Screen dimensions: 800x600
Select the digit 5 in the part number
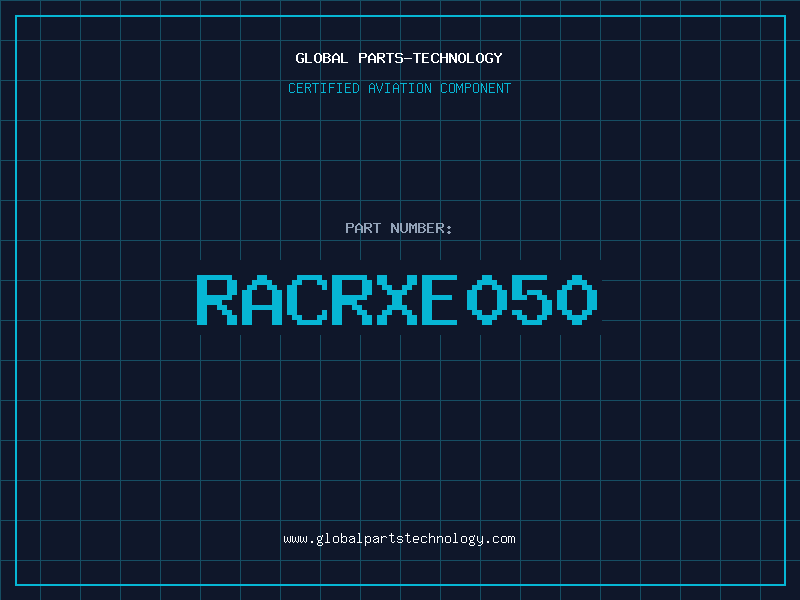tap(532, 299)
